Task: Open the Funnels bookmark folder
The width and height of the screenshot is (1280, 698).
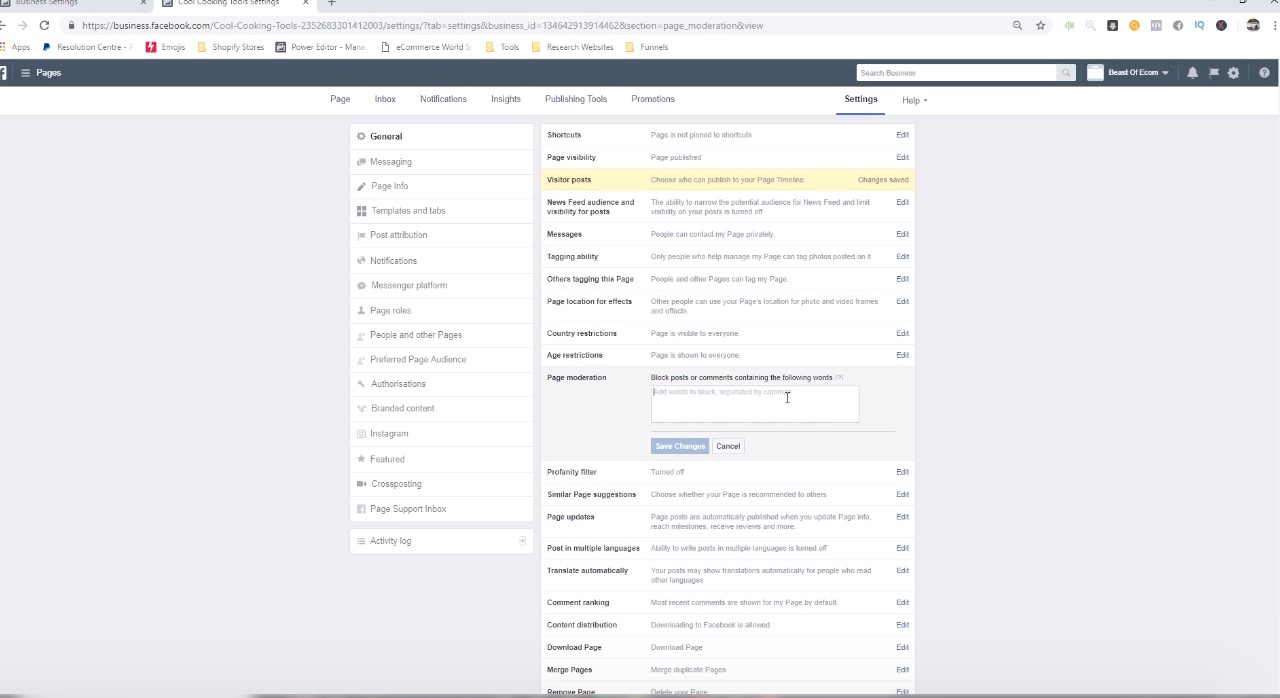Action: coord(647,47)
